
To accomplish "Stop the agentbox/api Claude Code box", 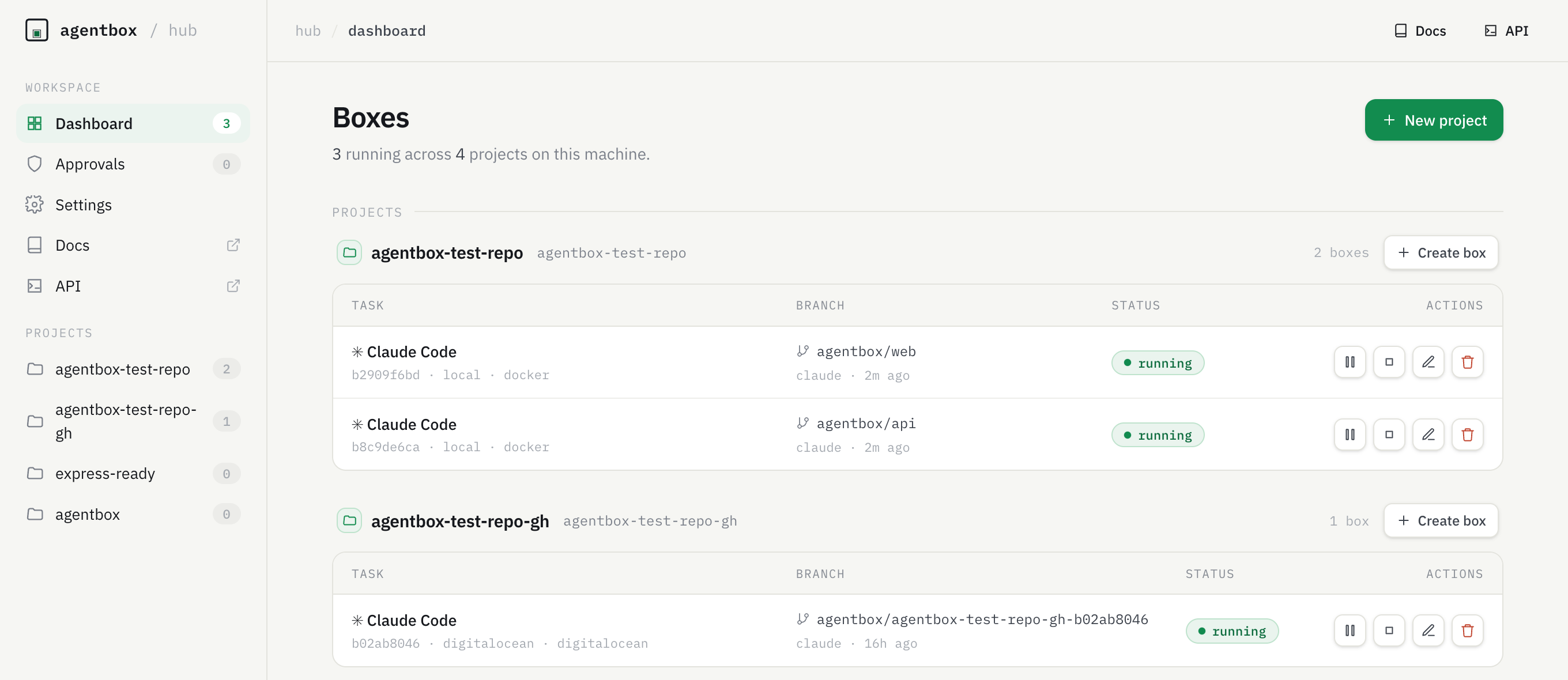I will (1389, 435).
